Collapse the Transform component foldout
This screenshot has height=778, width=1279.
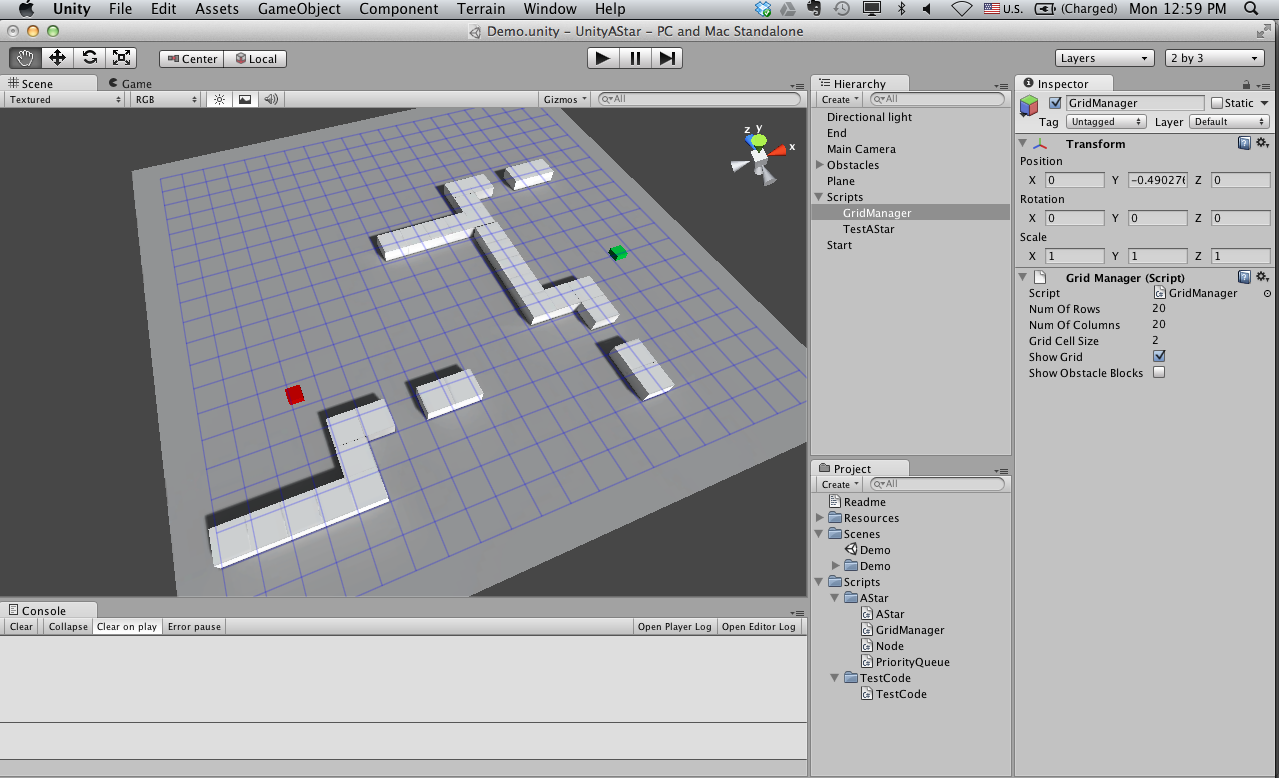[x=1023, y=143]
